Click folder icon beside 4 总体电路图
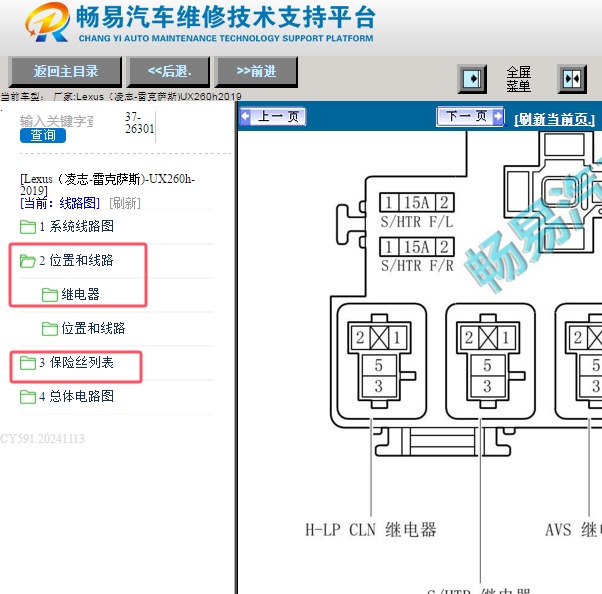The image size is (602, 594). pyautogui.click(x=28, y=397)
